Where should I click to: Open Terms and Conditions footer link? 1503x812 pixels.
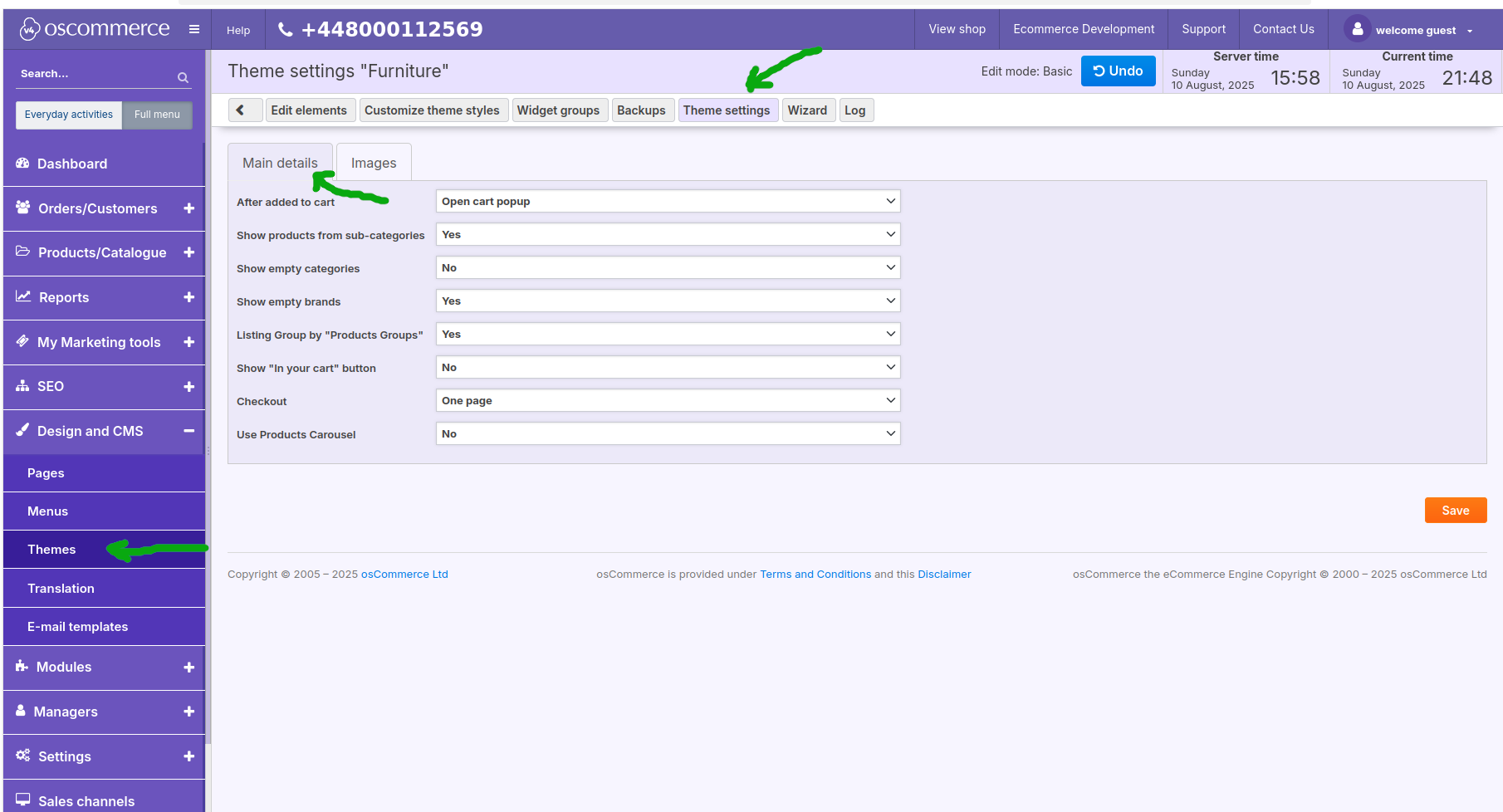(815, 574)
